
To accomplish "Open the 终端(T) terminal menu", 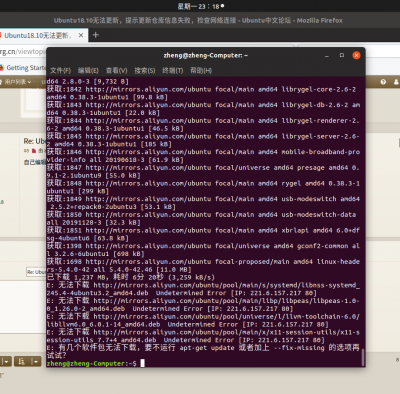I will click(x=172, y=71).
